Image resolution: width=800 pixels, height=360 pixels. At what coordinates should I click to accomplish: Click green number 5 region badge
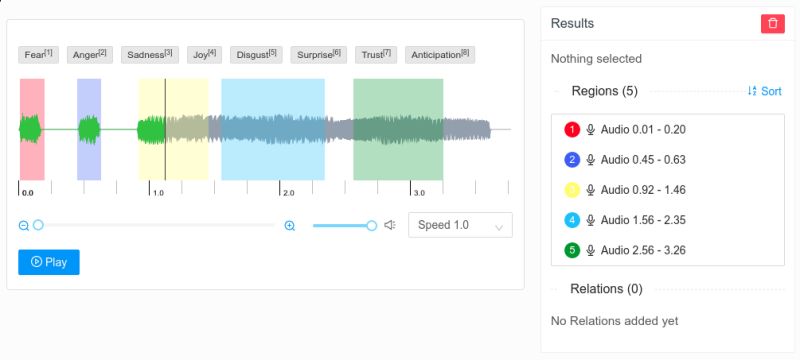(x=572, y=250)
